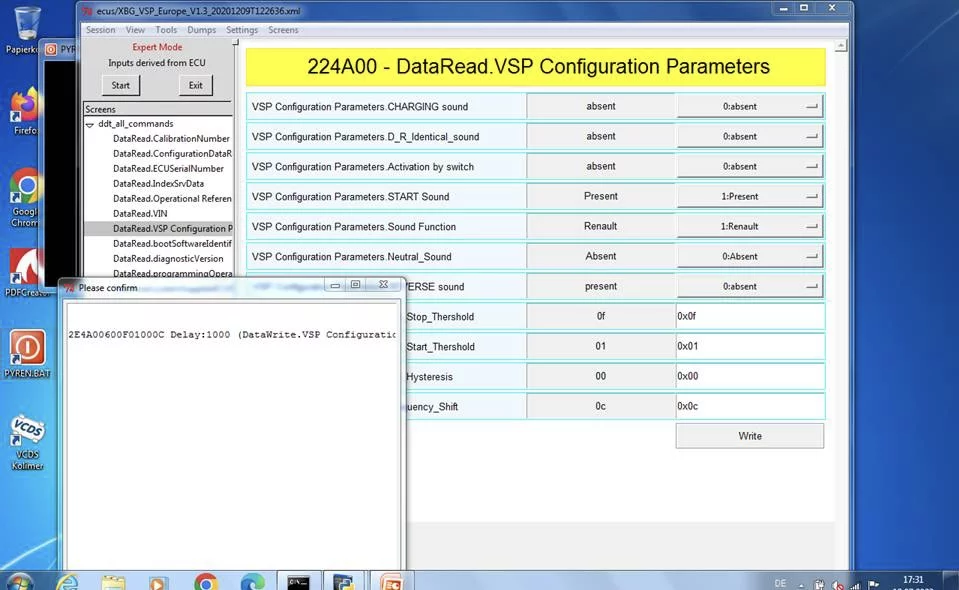Click the 2E4A00600F01000C command text line

(x=232, y=334)
